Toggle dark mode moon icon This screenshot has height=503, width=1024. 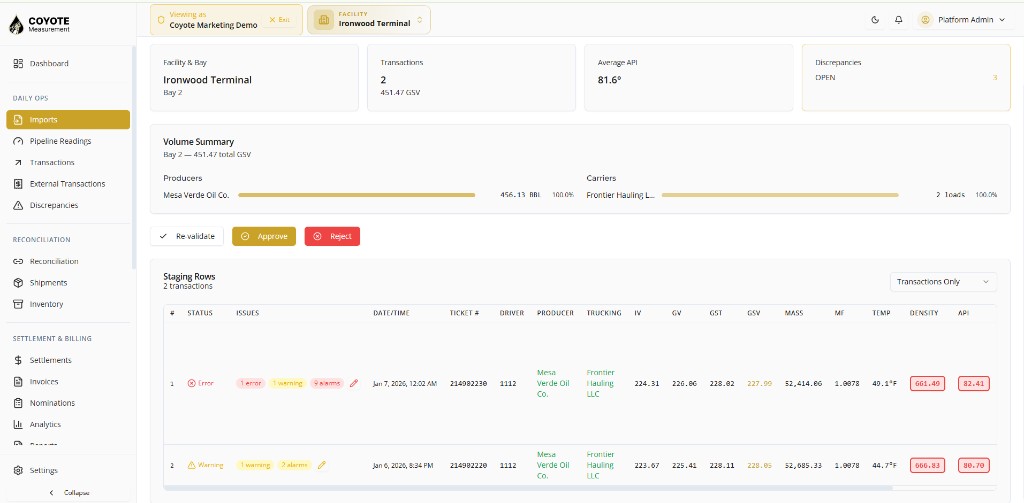coord(875,20)
